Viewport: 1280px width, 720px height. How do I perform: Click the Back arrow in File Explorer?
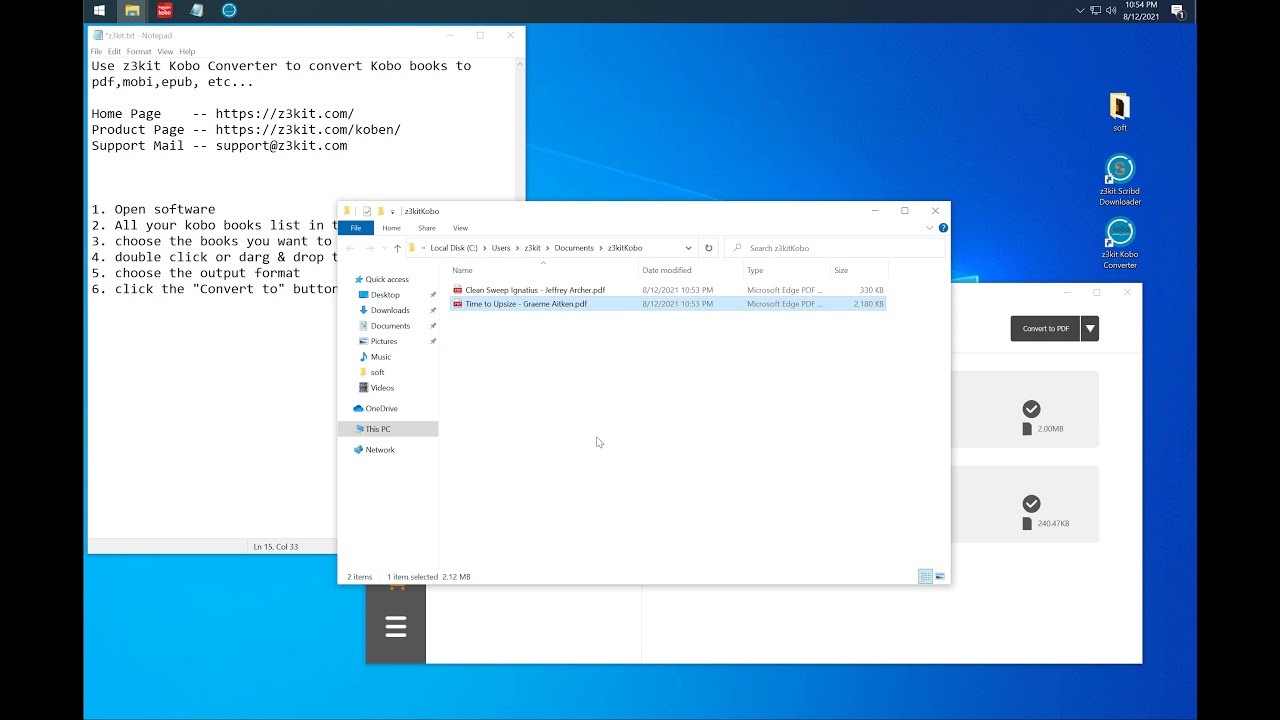point(350,248)
